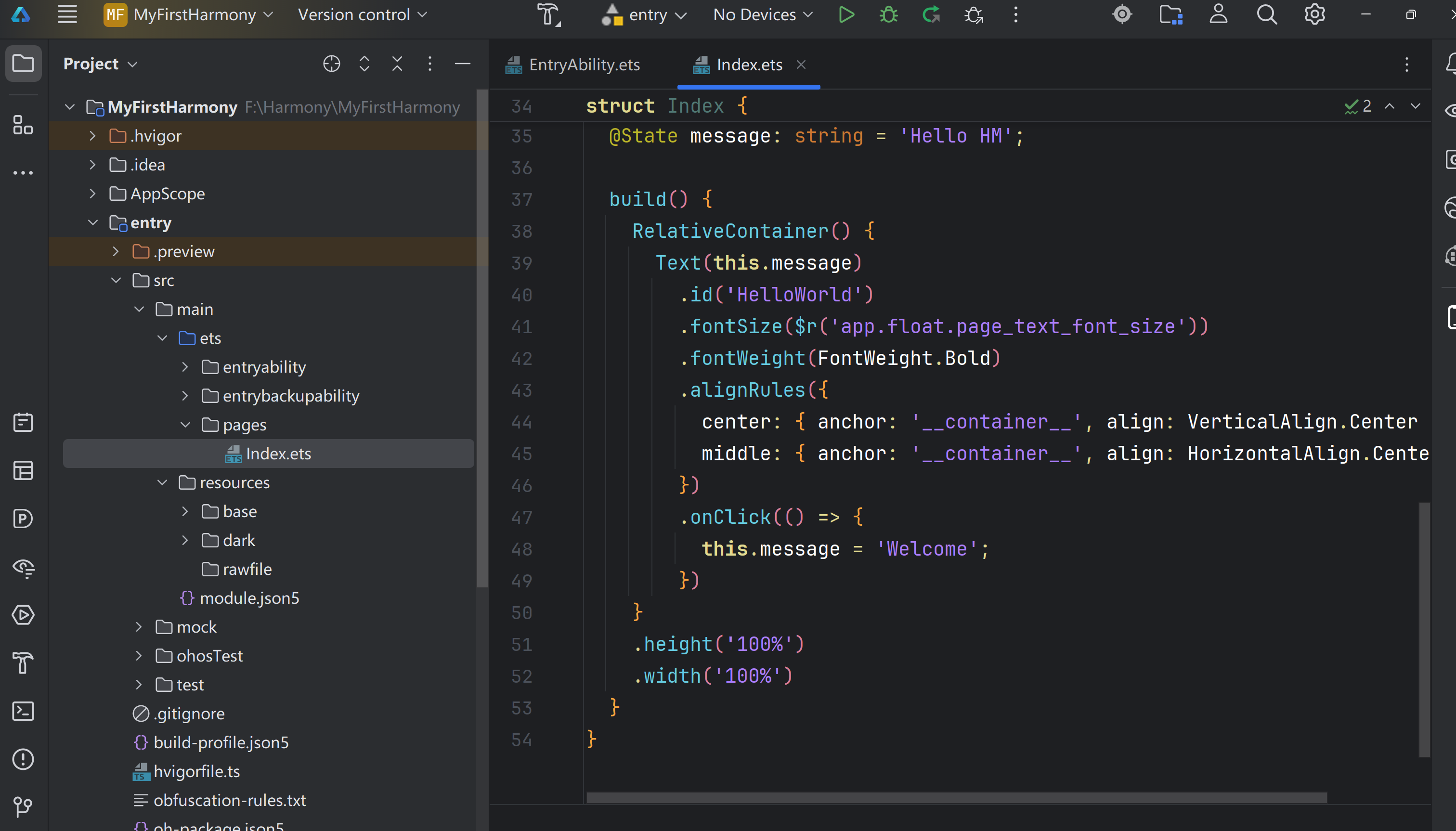Screen dimensions: 1456x831
Task: Open No Devices selector dropdown
Action: click(x=763, y=14)
